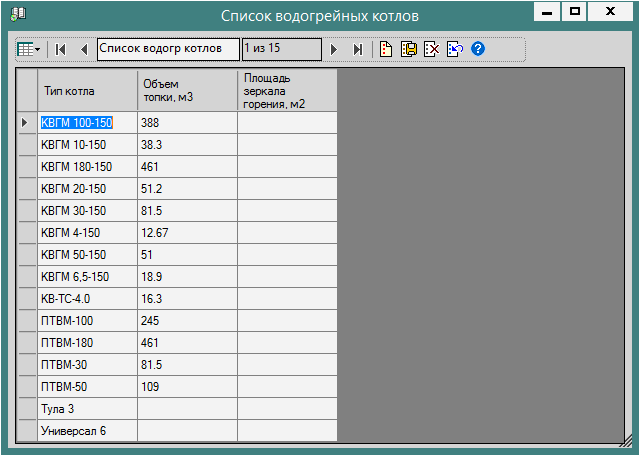Jump to the last record
The image size is (640, 456).
click(358, 49)
